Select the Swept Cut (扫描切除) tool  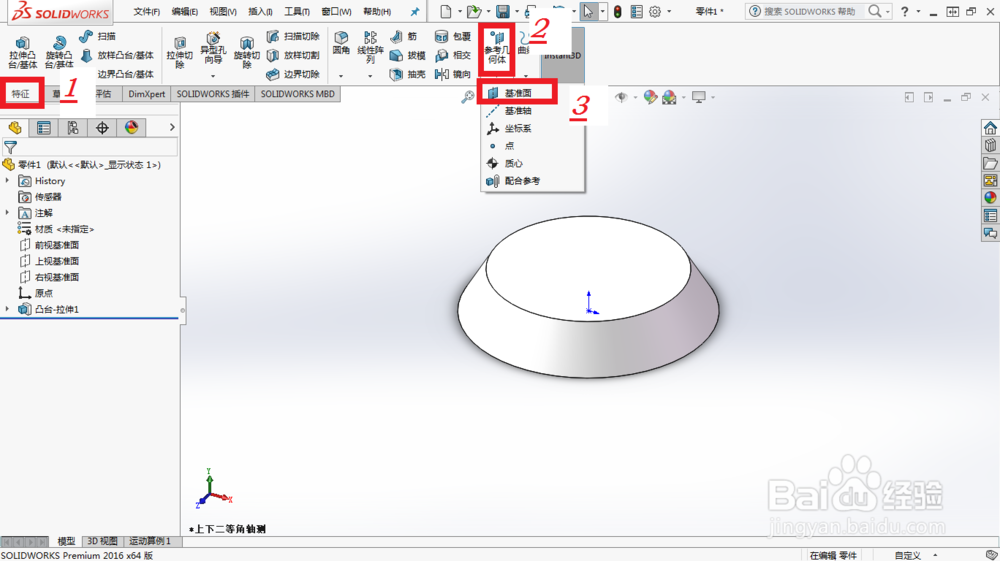293,36
